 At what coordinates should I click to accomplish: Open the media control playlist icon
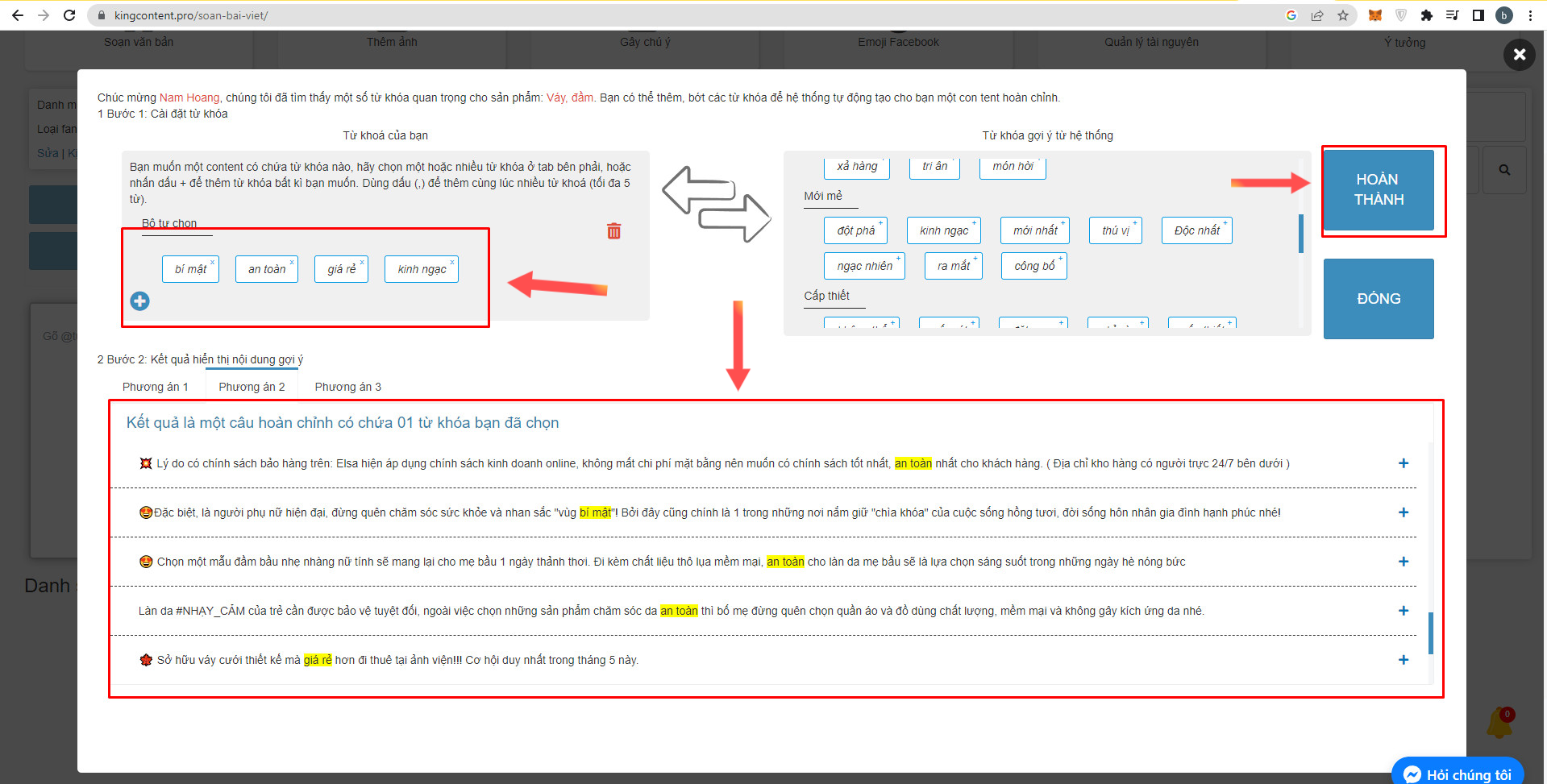[1453, 15]
